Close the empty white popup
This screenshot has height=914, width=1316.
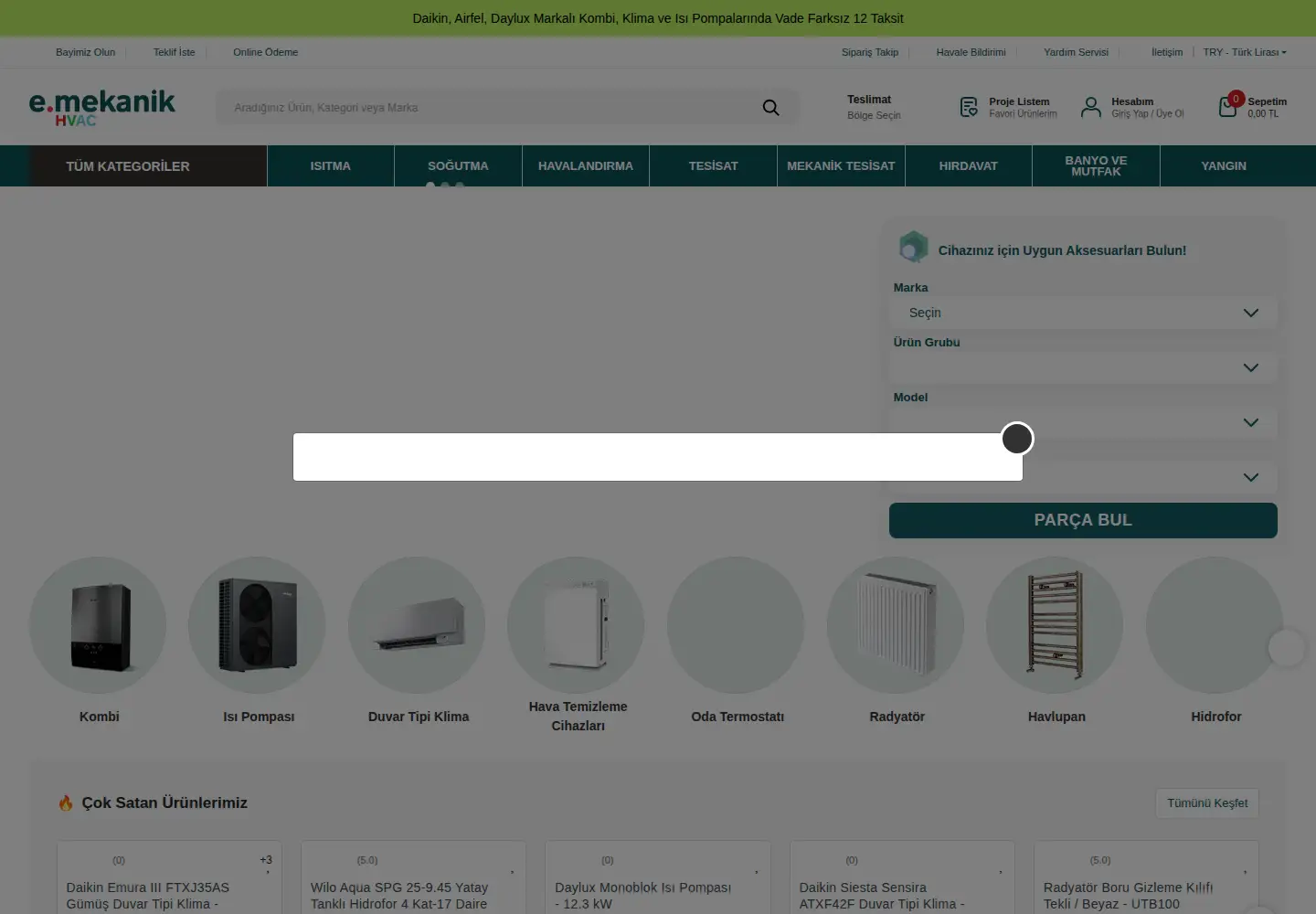[x=1017, y=439]
